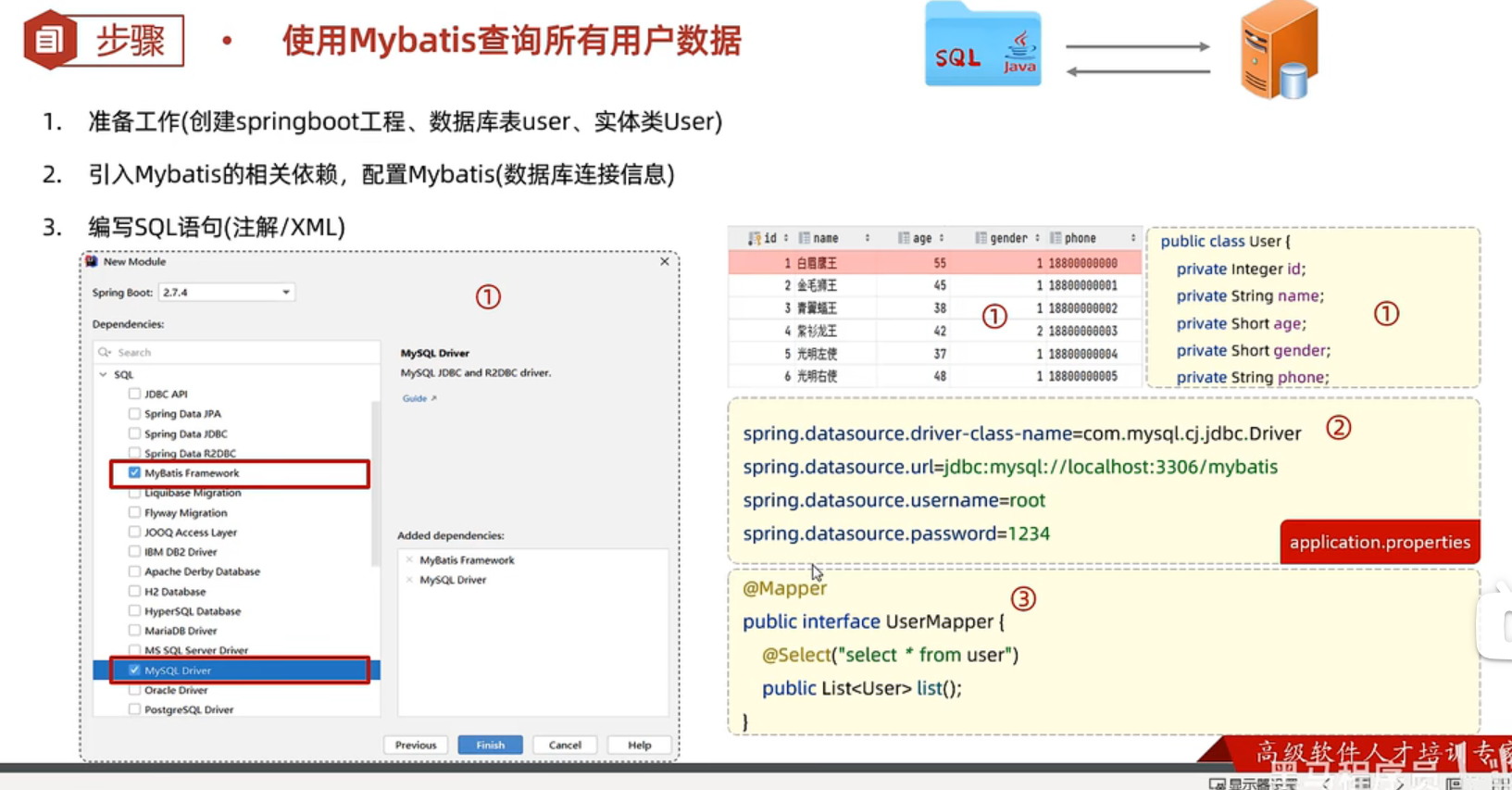Click the driver-class-name property line
This screenshot has width=1512, height=790.
click(1022, 433)
